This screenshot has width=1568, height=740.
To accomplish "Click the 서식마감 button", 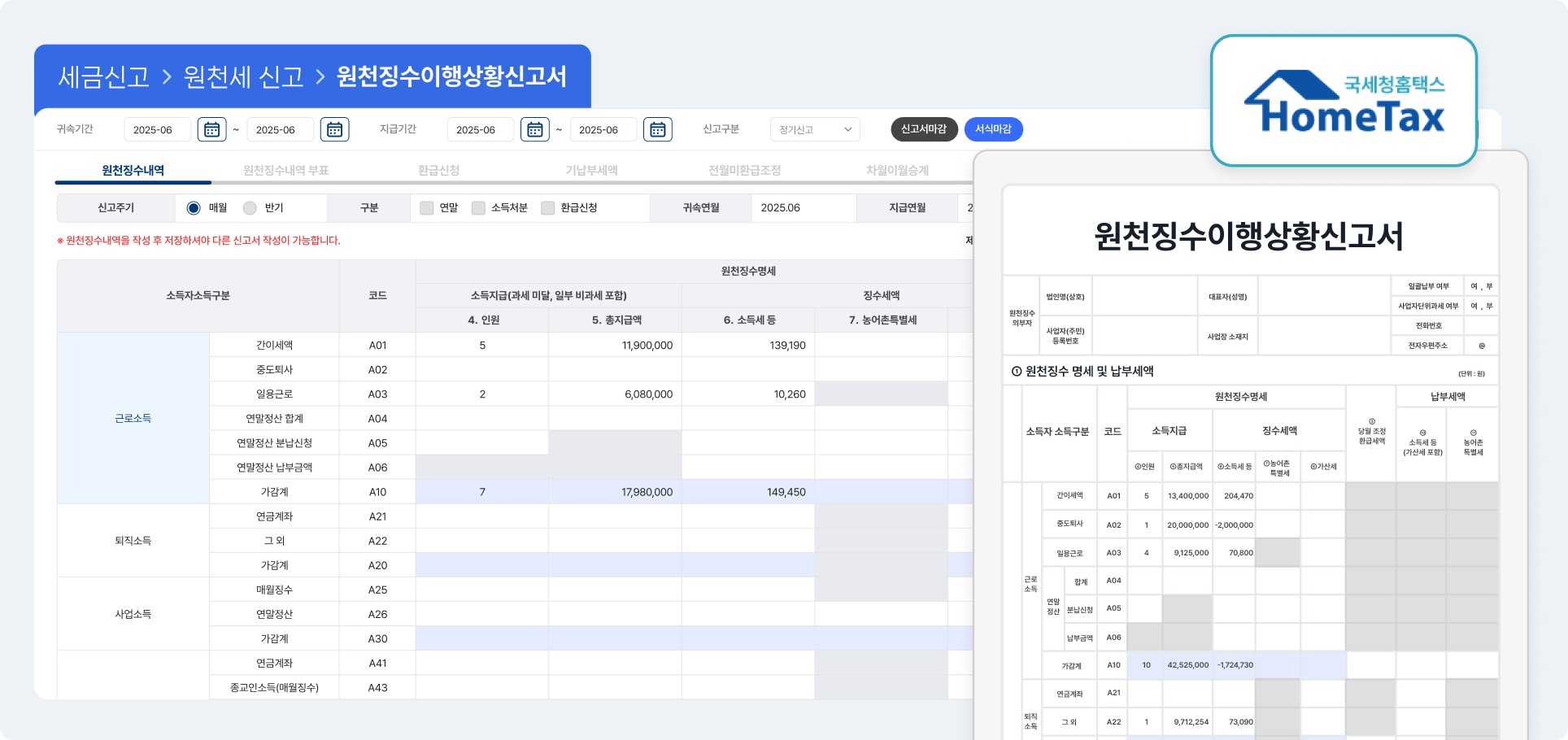I will [994, 129].
